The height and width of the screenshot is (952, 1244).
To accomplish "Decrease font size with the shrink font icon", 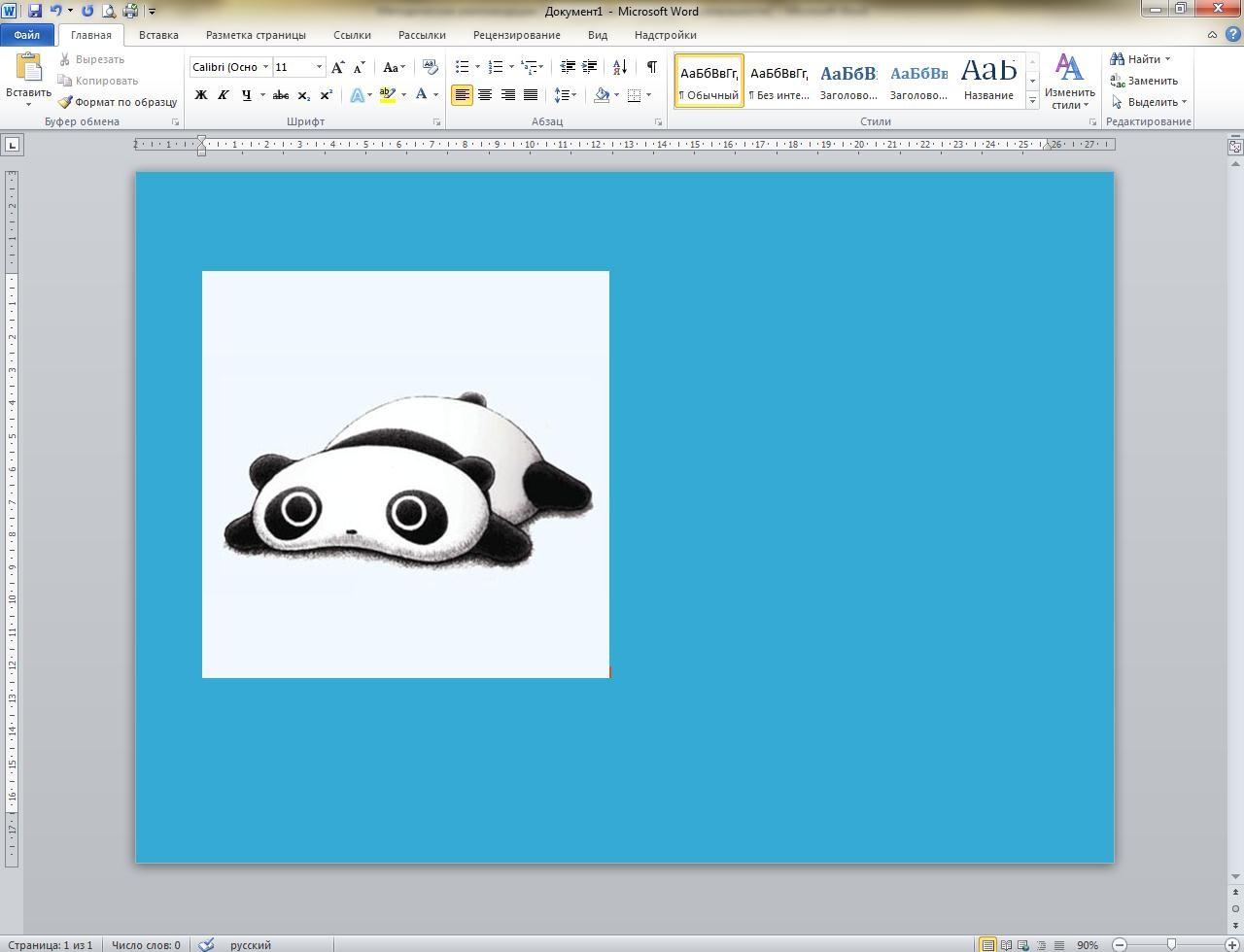I will click(x=359, y=67).
